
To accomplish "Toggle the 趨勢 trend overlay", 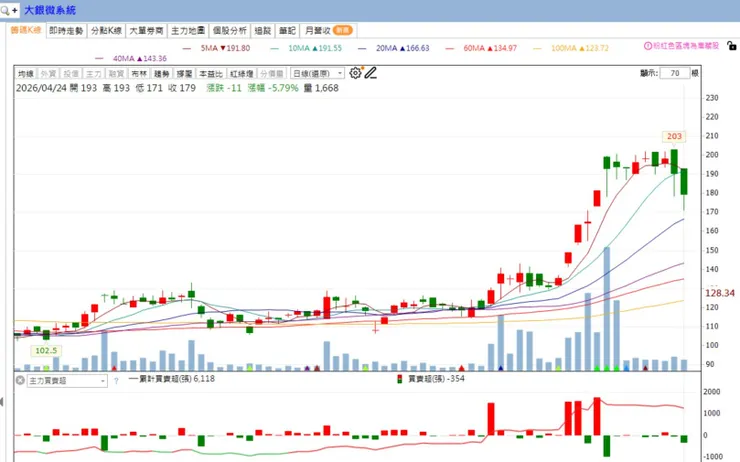I will coord(161,74).
